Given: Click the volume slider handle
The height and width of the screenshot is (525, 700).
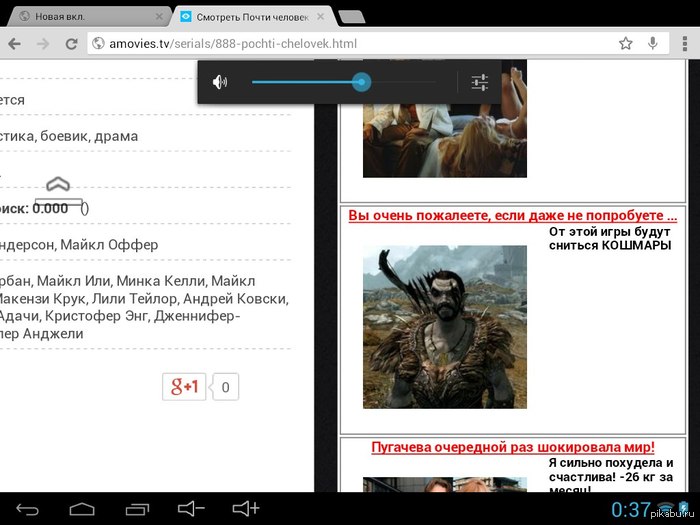Looking at the screenshot, I should pyautogui.click(x=362, y=82).
